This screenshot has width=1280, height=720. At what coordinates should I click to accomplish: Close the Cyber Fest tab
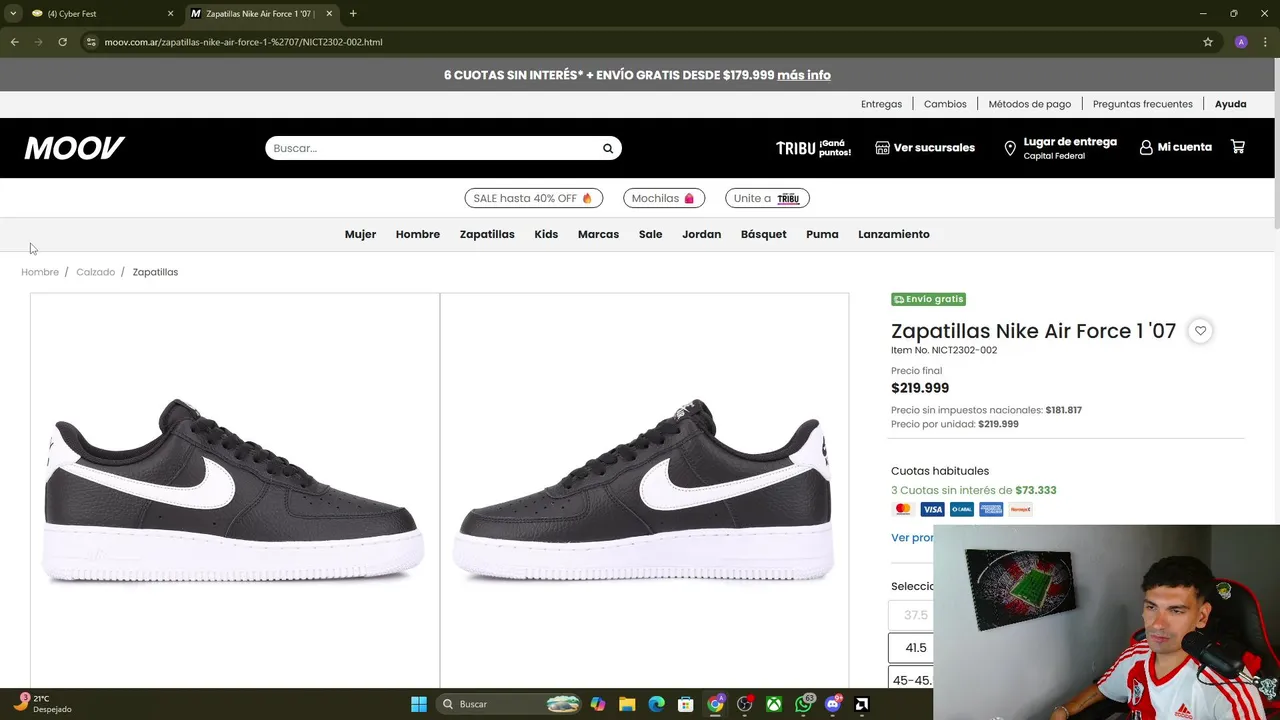(x=170, y=14)
